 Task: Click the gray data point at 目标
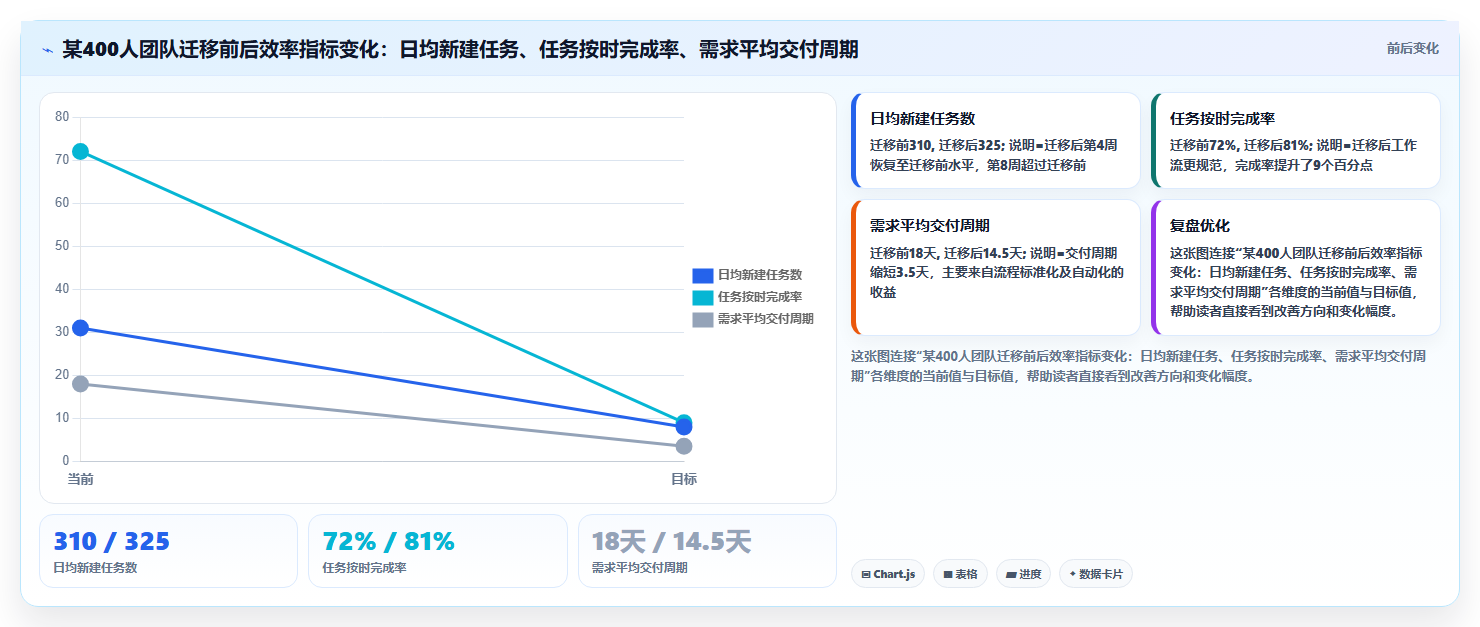click(684, 446)
